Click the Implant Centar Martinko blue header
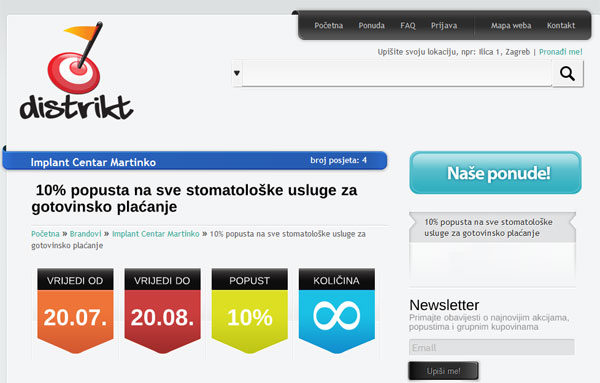Image resolution: width=600 pixels, height=383 pixels. pyautogui.click(x=195, y=161)
